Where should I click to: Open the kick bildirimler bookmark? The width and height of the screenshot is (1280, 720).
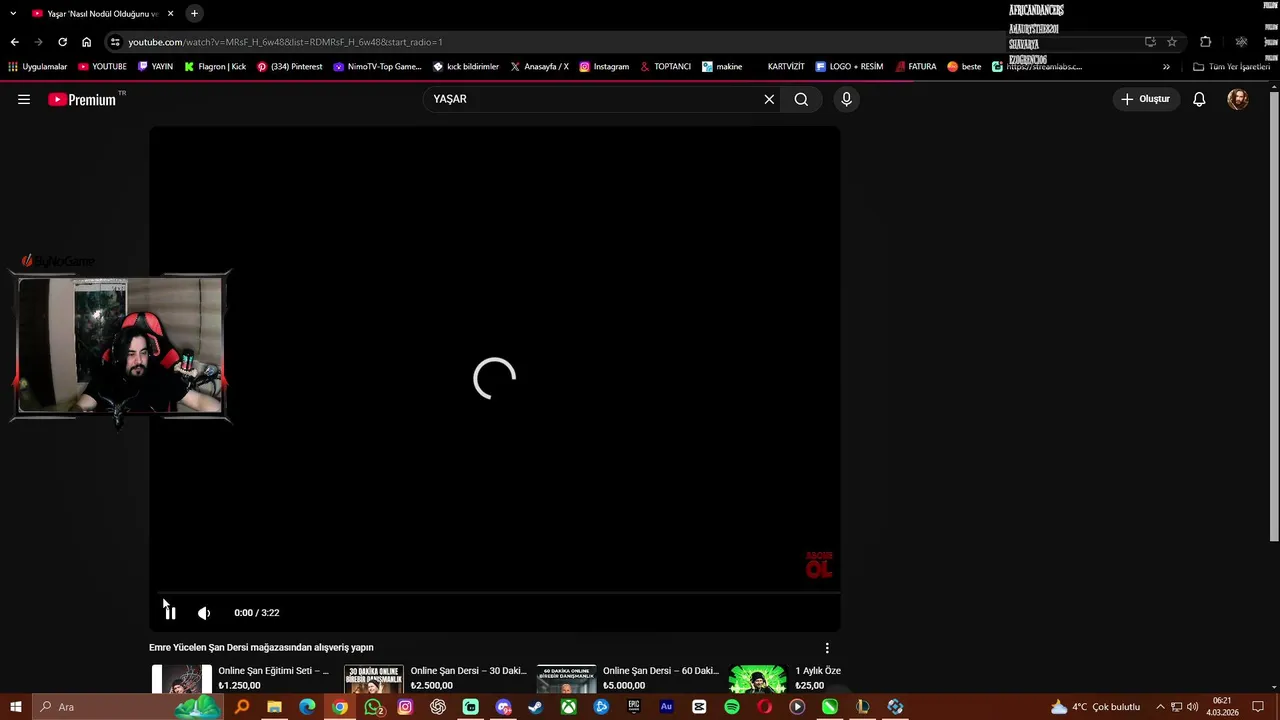pos(465,67)
